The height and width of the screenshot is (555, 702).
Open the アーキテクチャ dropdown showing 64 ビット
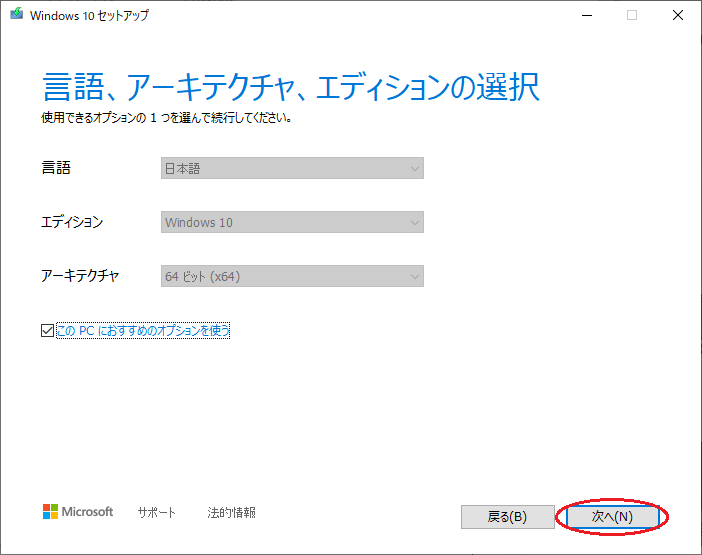[292, 276]
